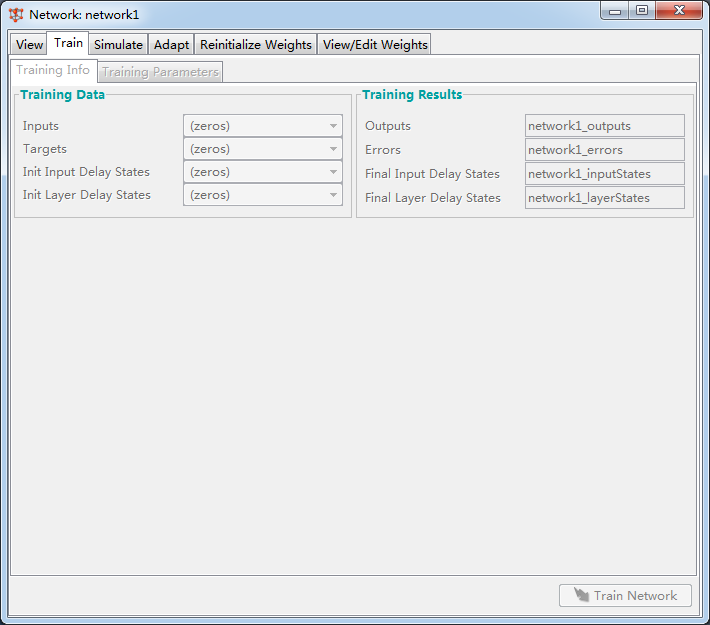Screen dimensions: 710x625
Task: Click the Training Data heading
Action: click(x=62, y=94)
